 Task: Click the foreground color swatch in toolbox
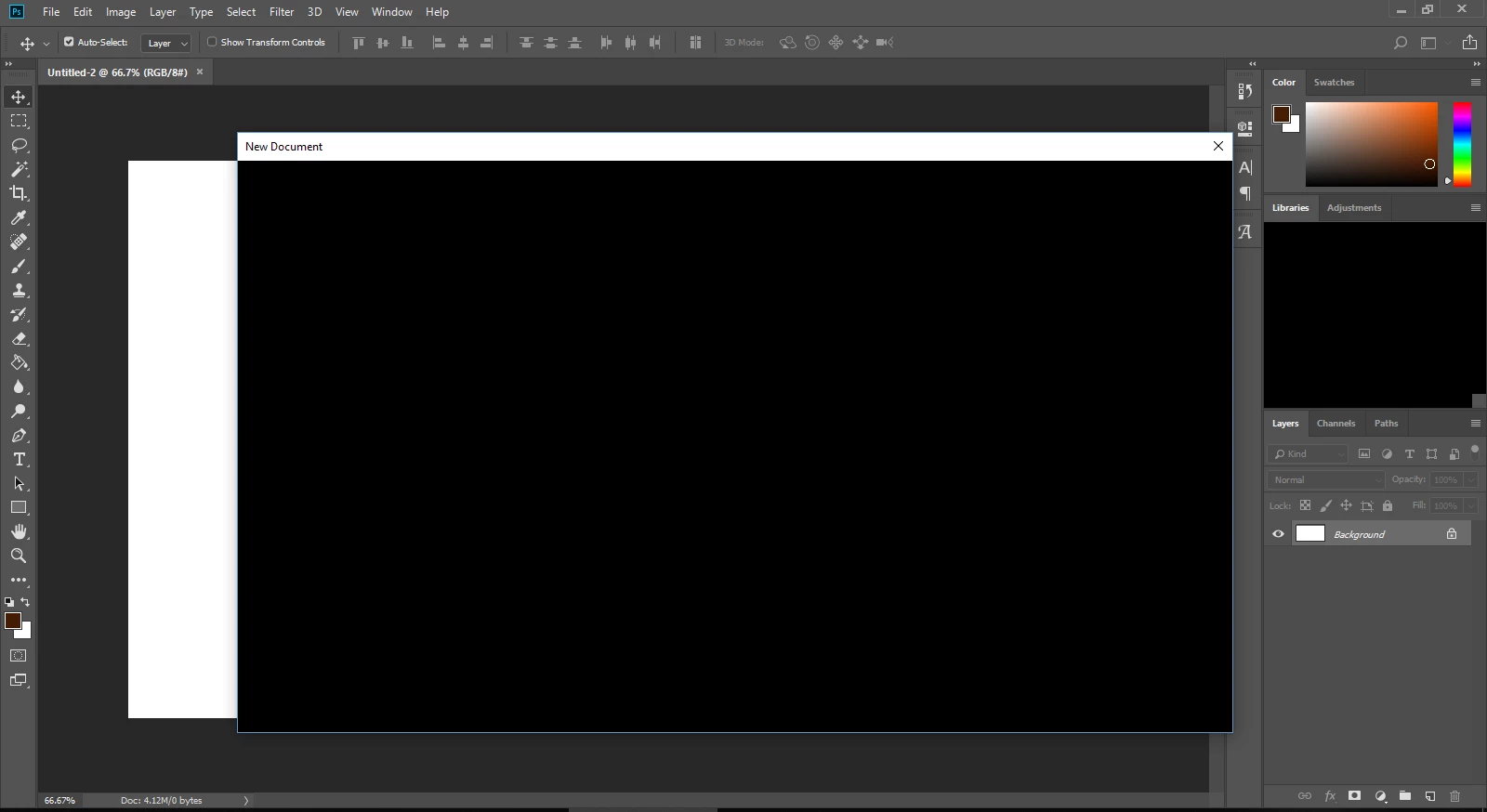pos(13,621)
